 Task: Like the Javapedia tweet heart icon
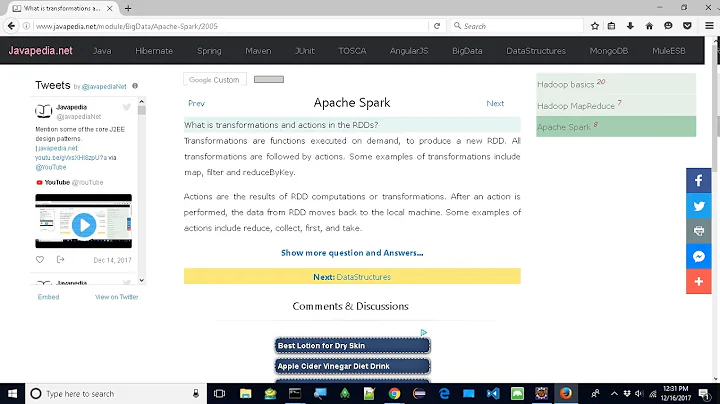(x=40, y=260)
